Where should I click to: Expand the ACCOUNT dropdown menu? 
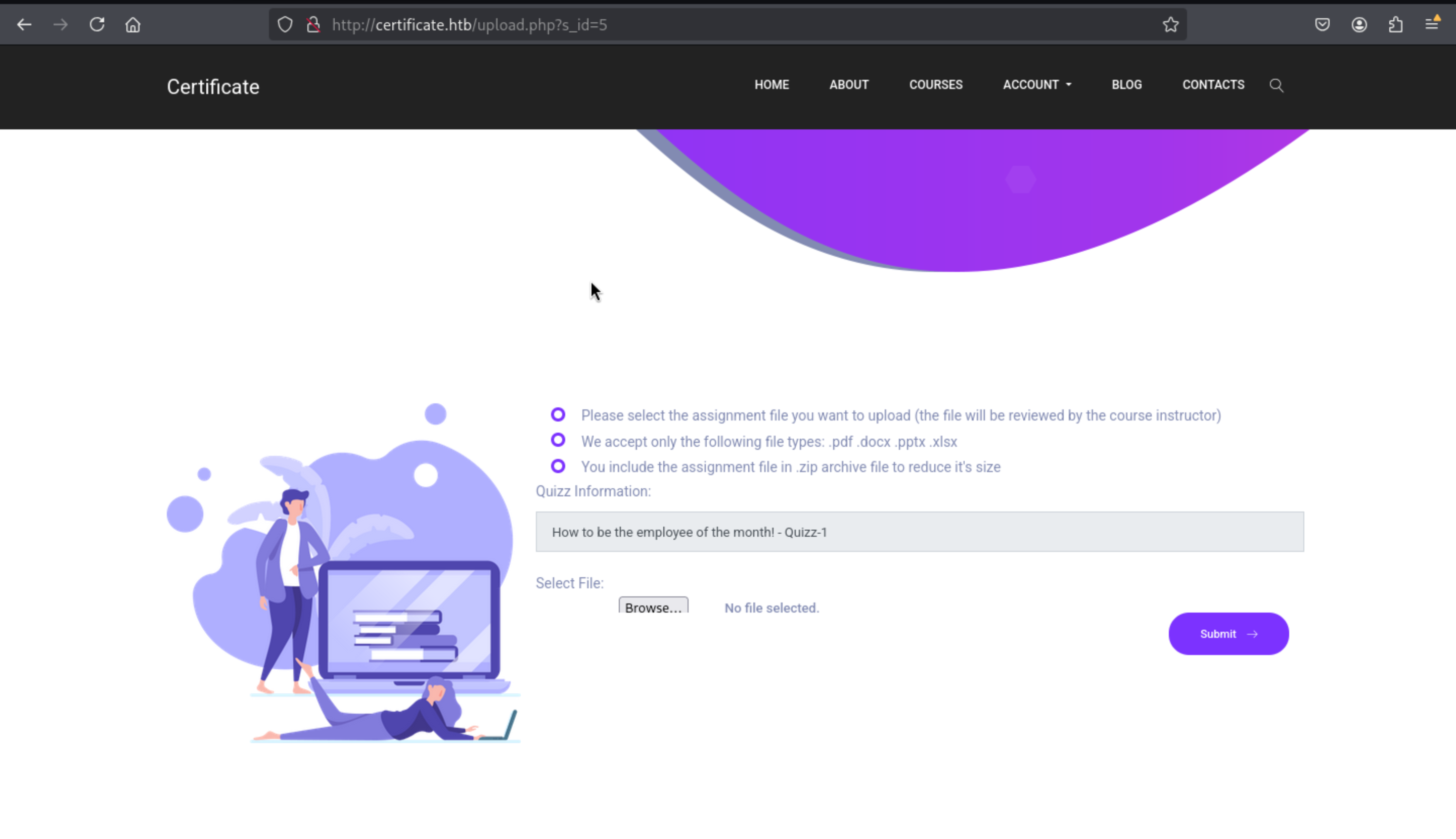(x=1037, y=85)
